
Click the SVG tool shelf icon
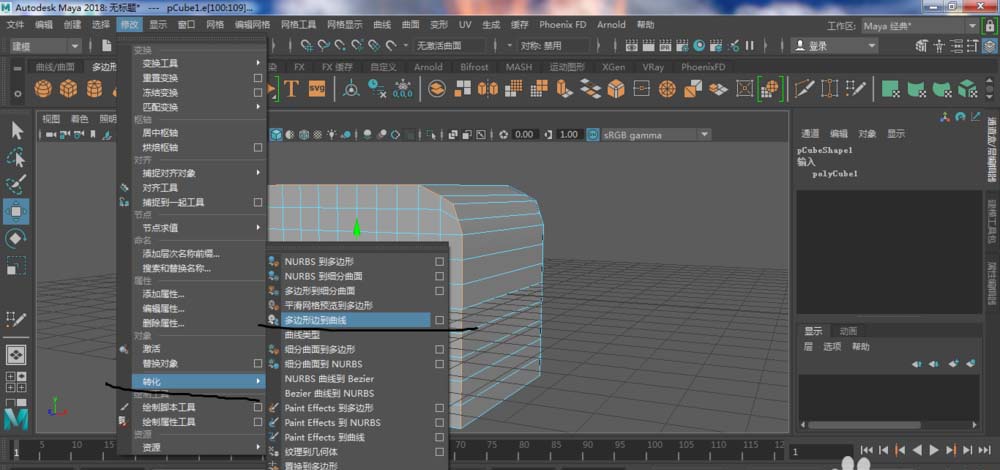tap(318, 89)
